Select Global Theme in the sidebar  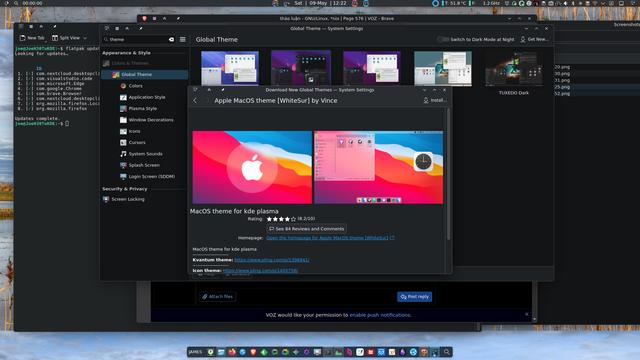point(144,74)
